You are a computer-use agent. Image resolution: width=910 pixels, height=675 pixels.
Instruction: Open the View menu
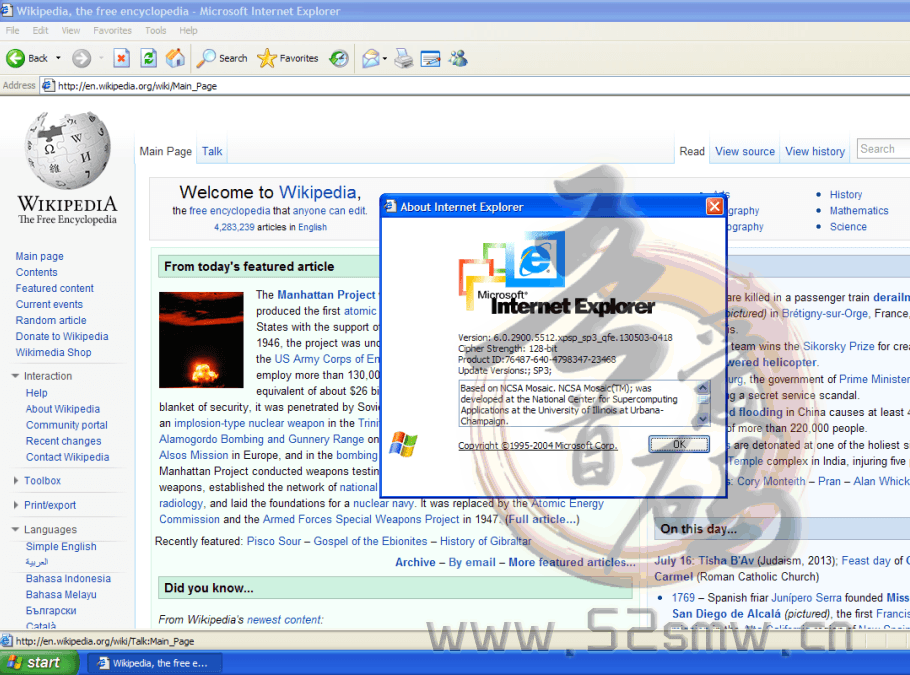(x=71, y=30)
